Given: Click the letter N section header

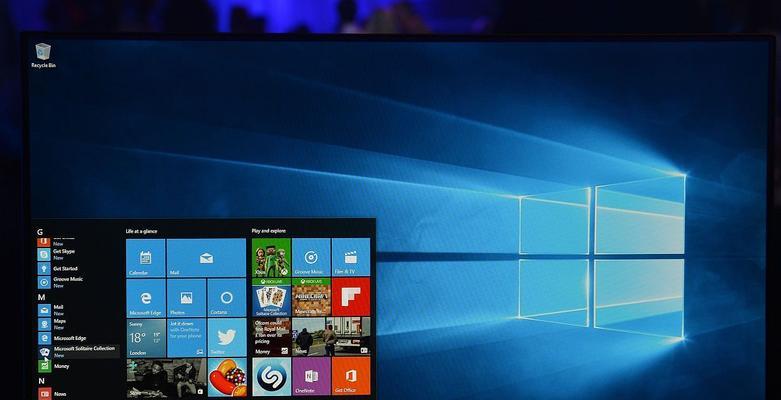Looking at the screenshot, I should pyautogui.click(x=41, y=381).
